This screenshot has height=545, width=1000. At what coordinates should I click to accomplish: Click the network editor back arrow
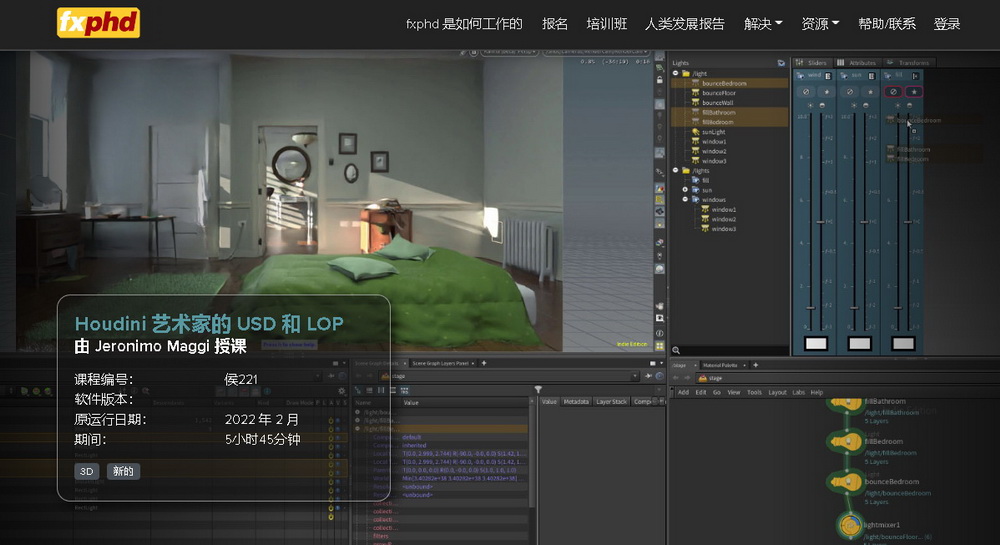pos(677,378)
